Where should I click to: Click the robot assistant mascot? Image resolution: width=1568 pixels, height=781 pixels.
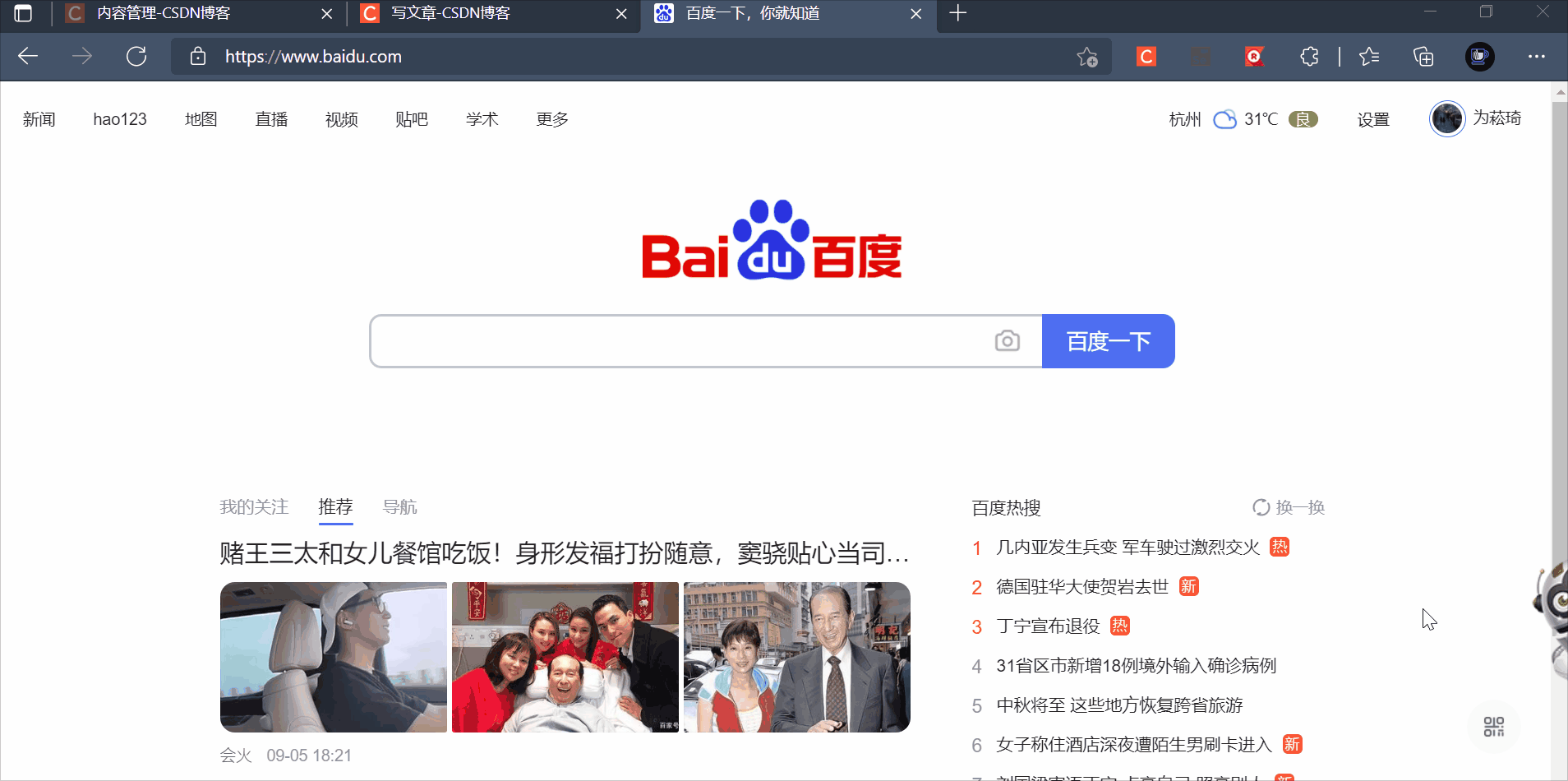[1552, 621]
